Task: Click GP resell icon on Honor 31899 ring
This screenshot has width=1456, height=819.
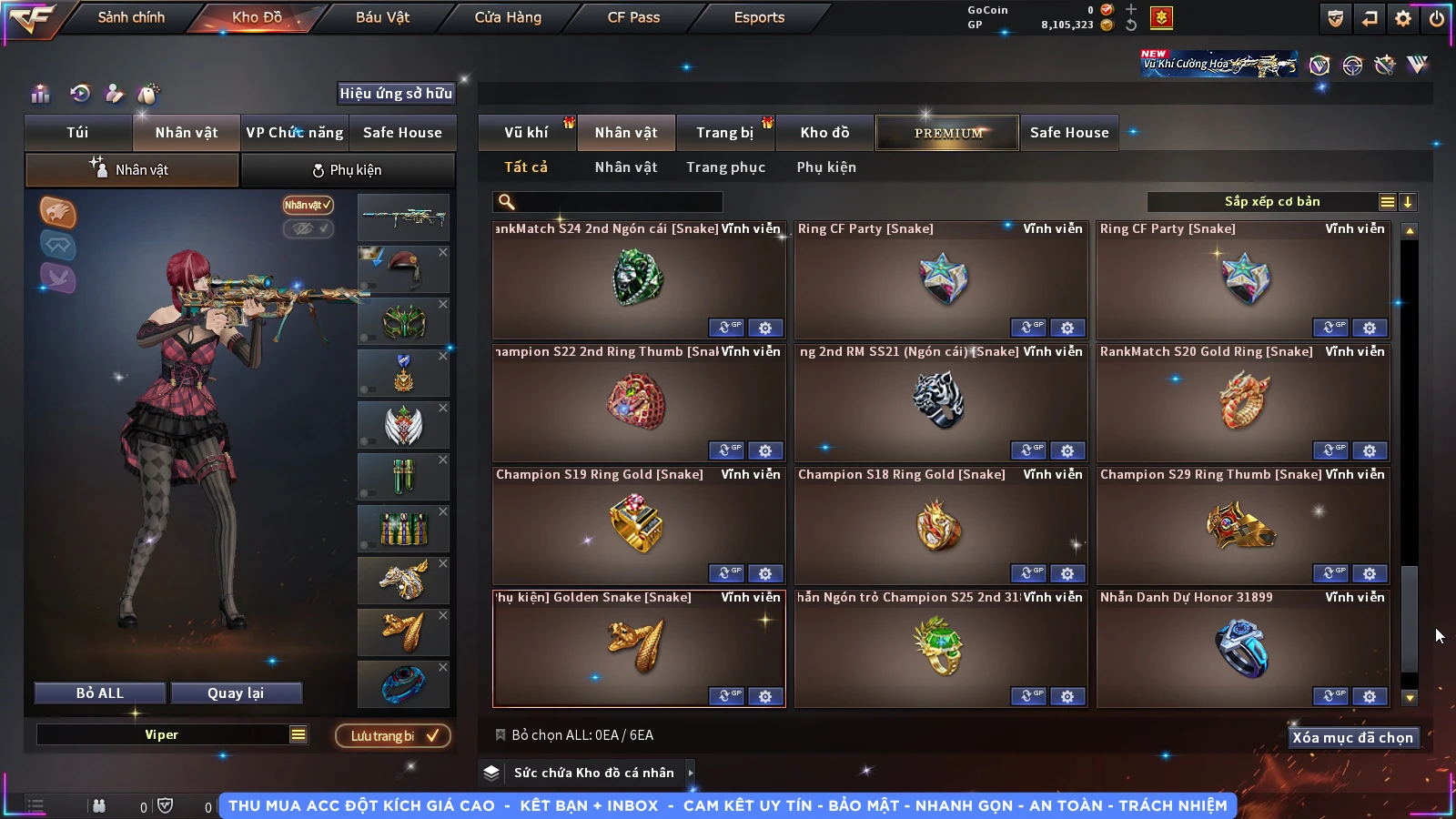Action: coord(1330,696)
